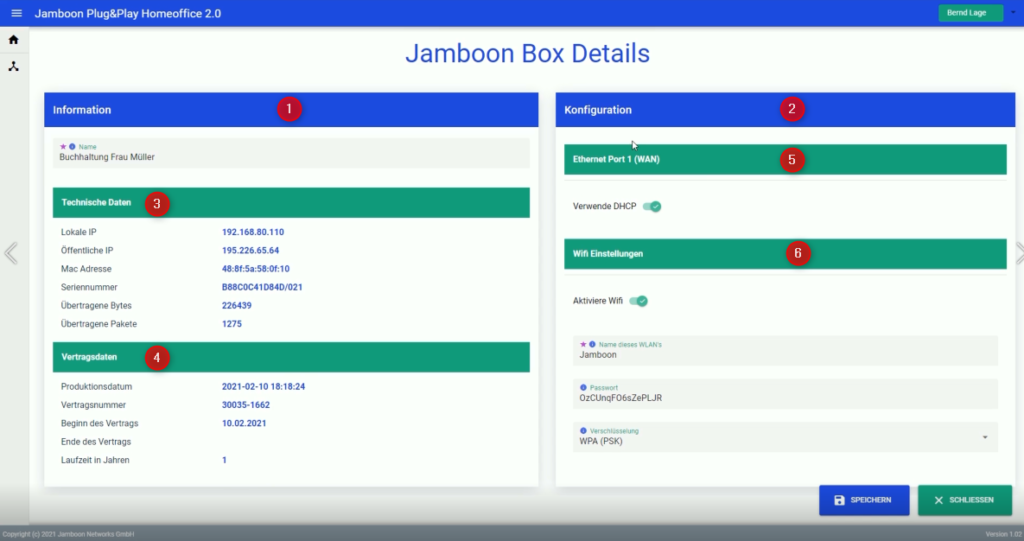Go to next box with right chevron

click(x=1019, y=254)
